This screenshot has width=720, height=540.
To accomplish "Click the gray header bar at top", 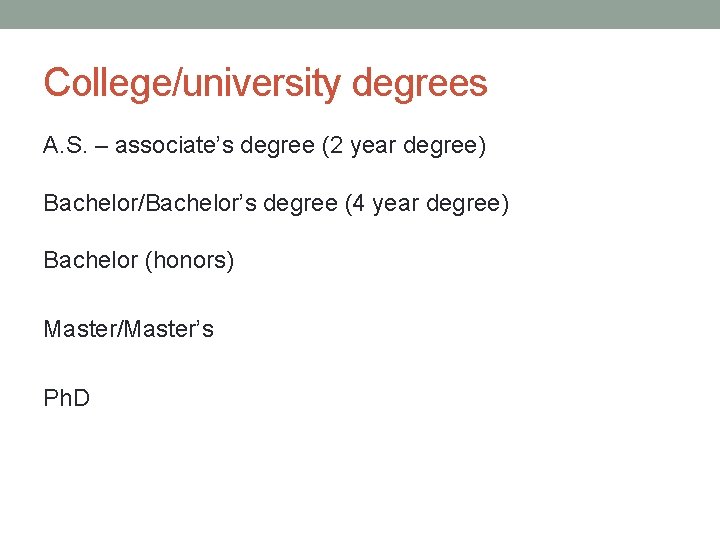I will (x=360, y=14).
